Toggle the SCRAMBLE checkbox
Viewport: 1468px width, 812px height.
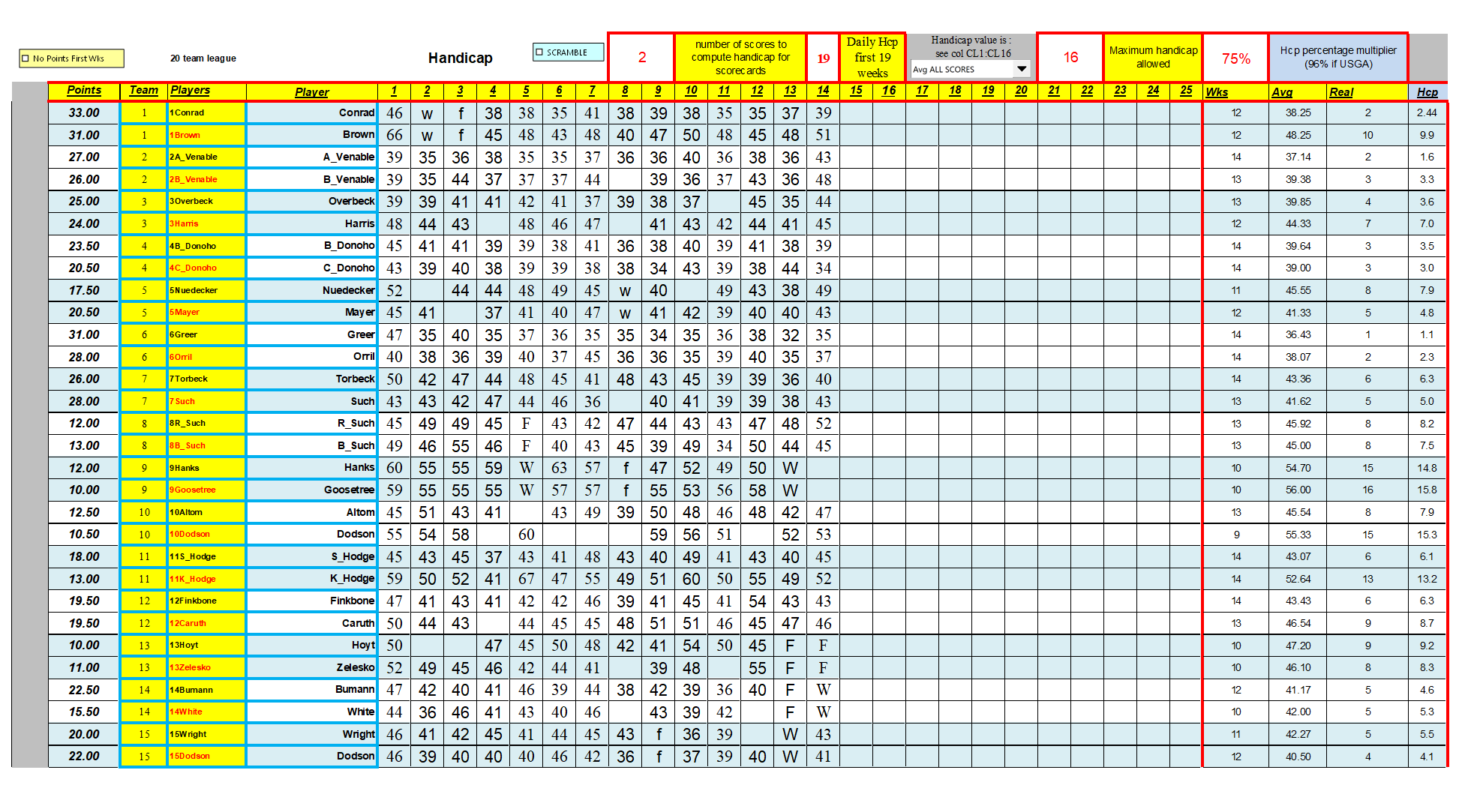(539, 52)
